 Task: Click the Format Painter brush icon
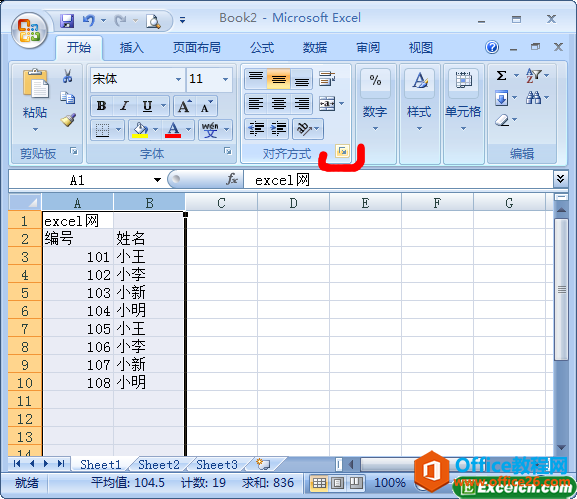click(x=68, y=120)
